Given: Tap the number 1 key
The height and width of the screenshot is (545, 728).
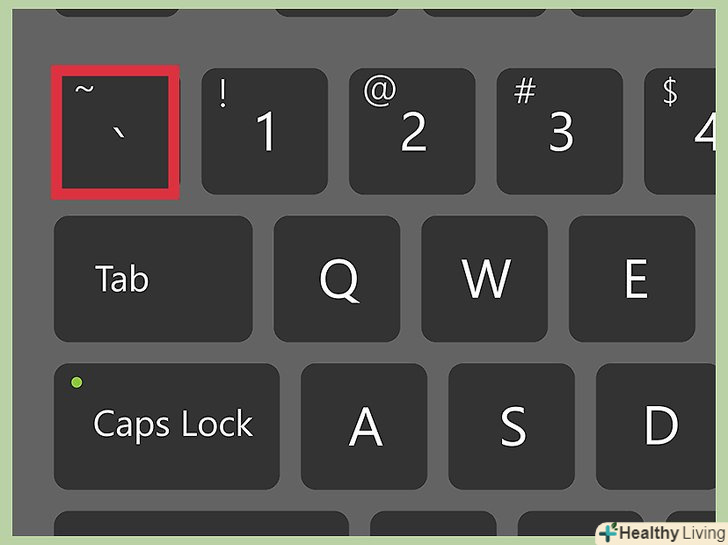Looking at the screenshot, I should pyautogui.click(x=265, y=131).
